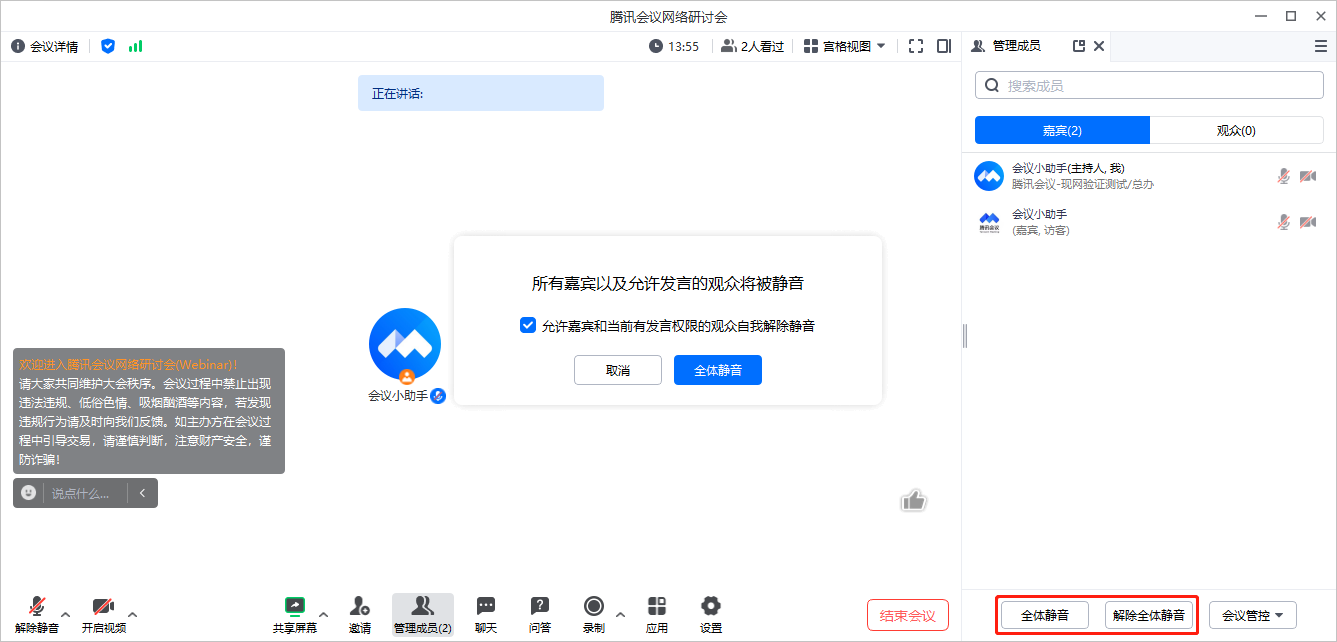
Task: Expand audio options next to 解除静音
Action: [66, 614]
